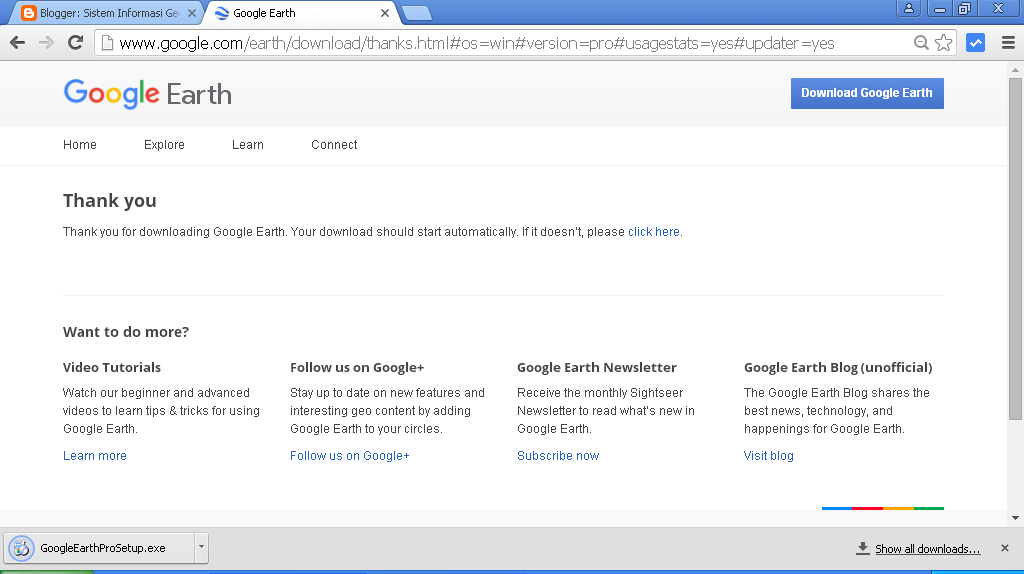The width and height of the screenshot is (1024, 574).
Task: Expand GoogleEarthProSetup.exe download options arrow
Action: (x=202, y=547)
